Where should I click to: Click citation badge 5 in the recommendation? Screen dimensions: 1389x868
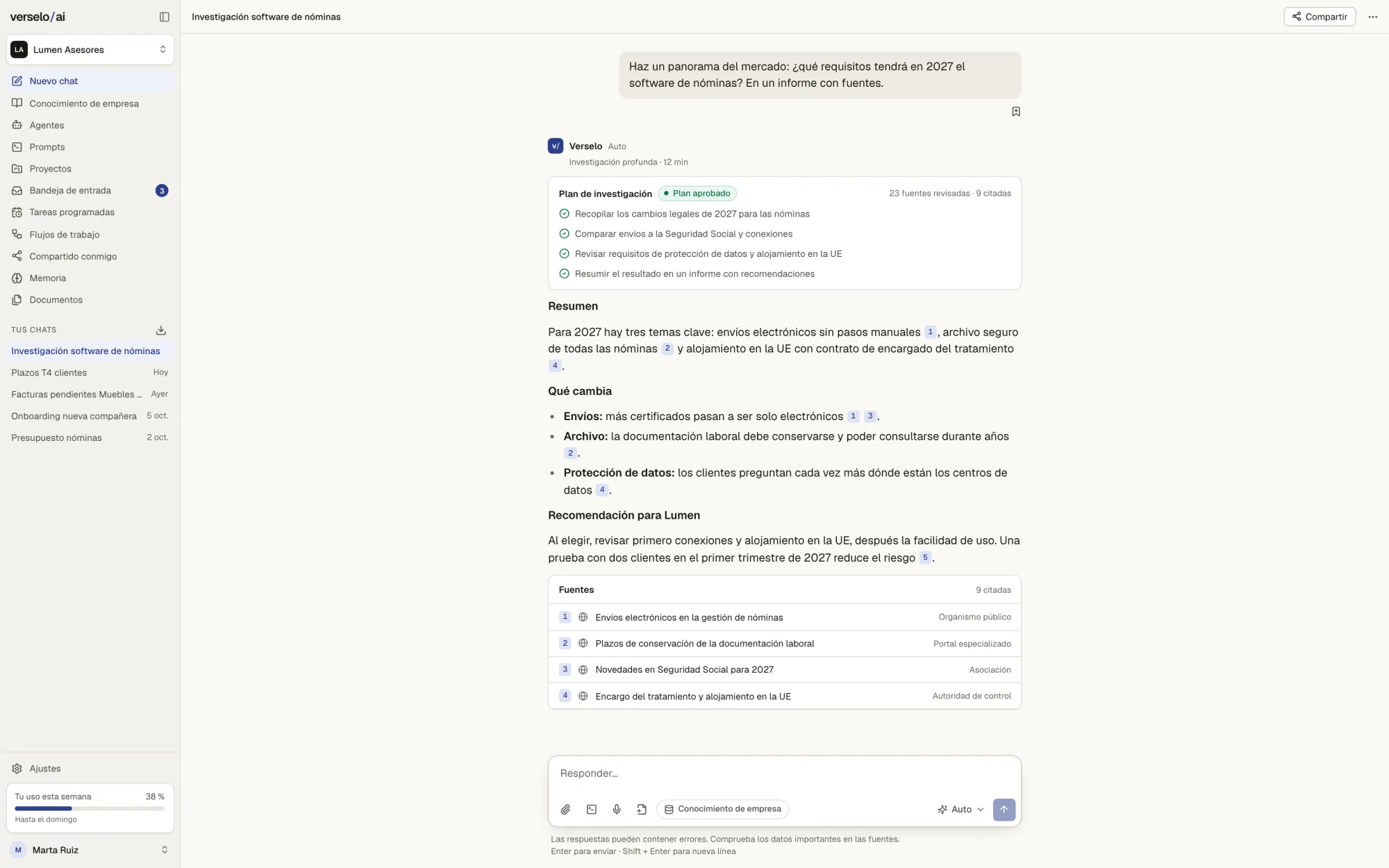(925, 558)
